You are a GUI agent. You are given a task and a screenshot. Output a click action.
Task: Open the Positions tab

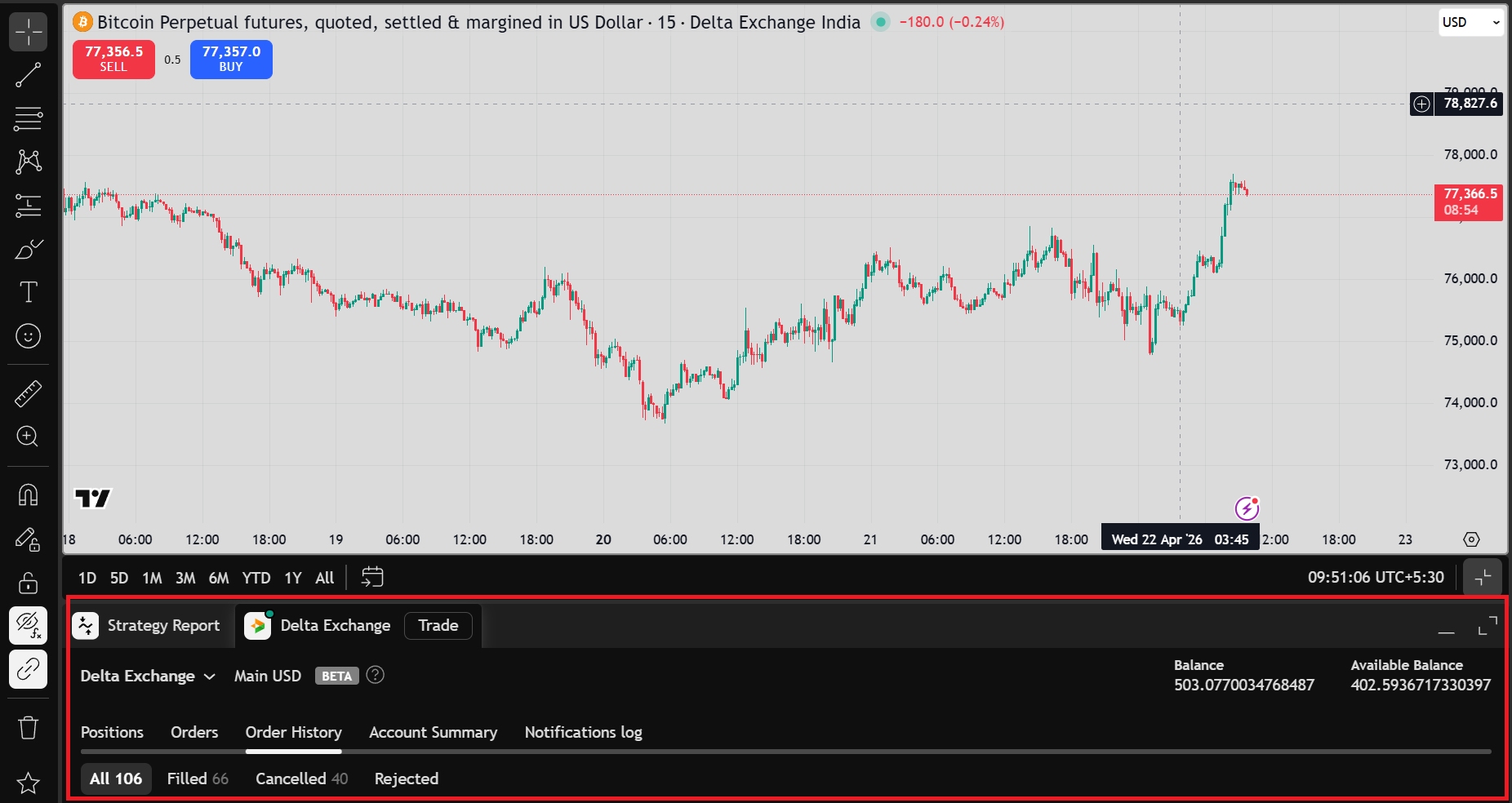pos(112,732)
